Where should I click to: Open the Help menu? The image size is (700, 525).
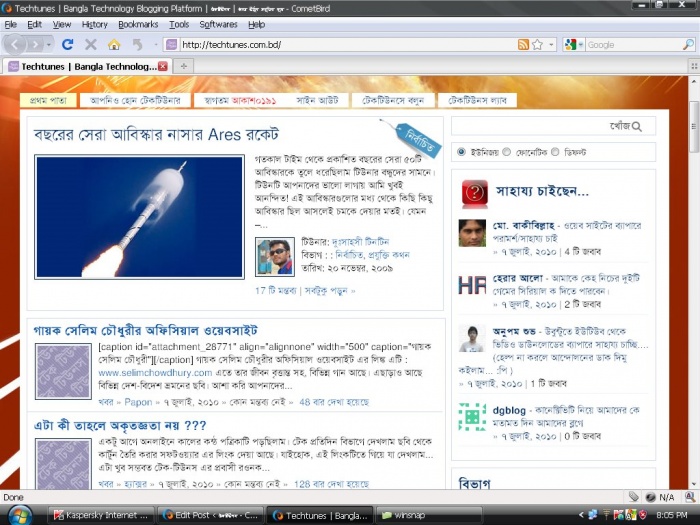point(257,25)
